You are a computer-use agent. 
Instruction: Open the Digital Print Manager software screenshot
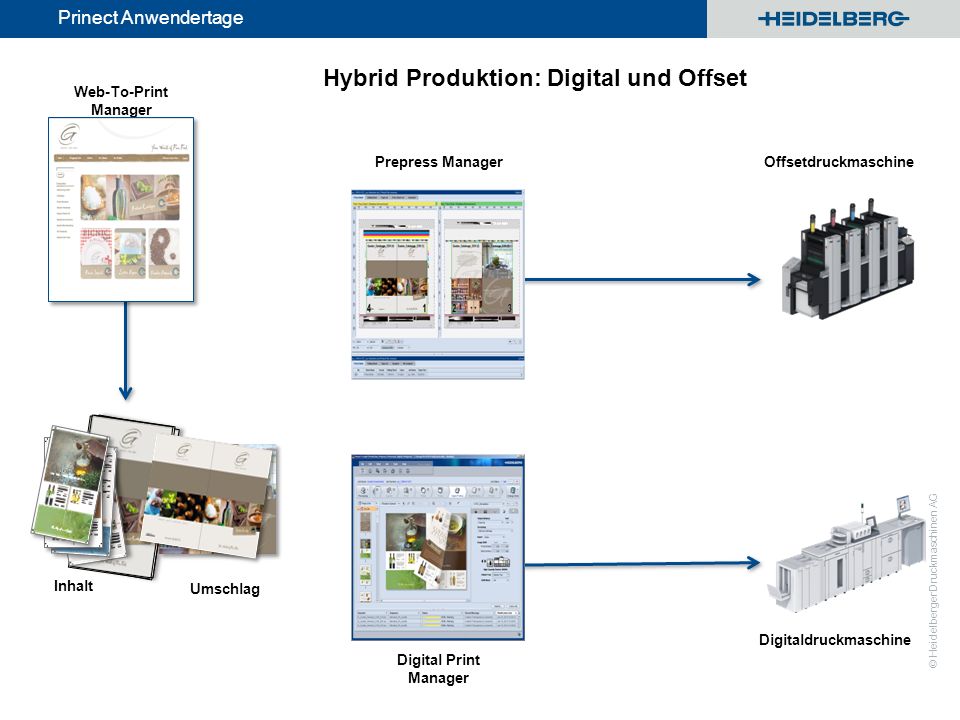point(438,547)
